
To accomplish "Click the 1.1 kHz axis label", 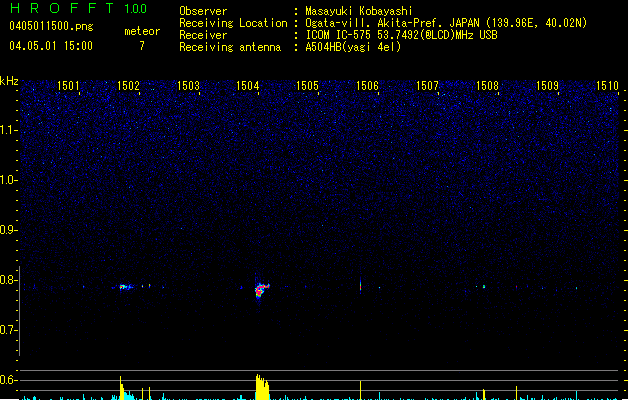I will point(8,130).
